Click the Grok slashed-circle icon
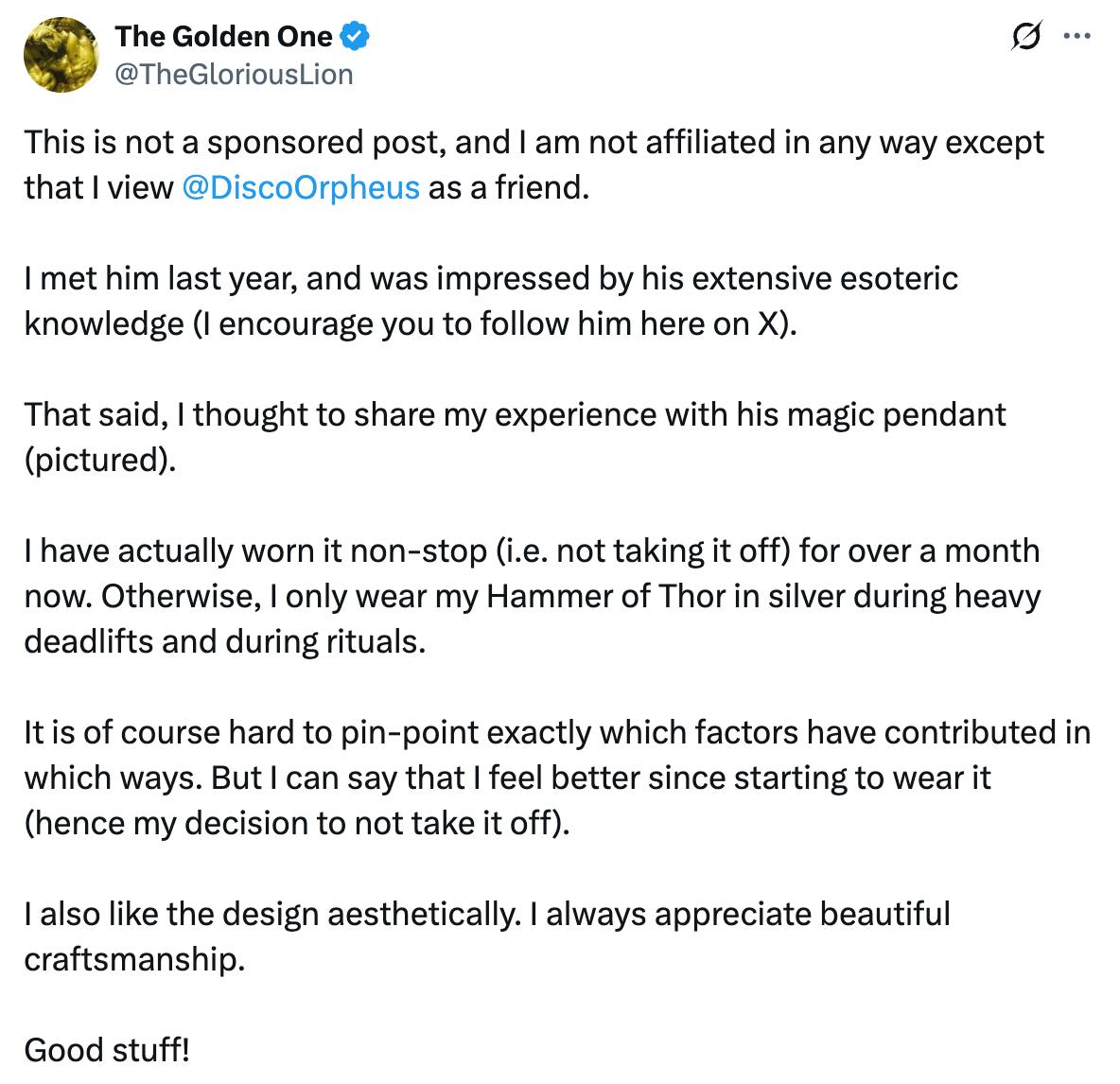This screenshot has height=1084, width=1120. [1024, 37]
